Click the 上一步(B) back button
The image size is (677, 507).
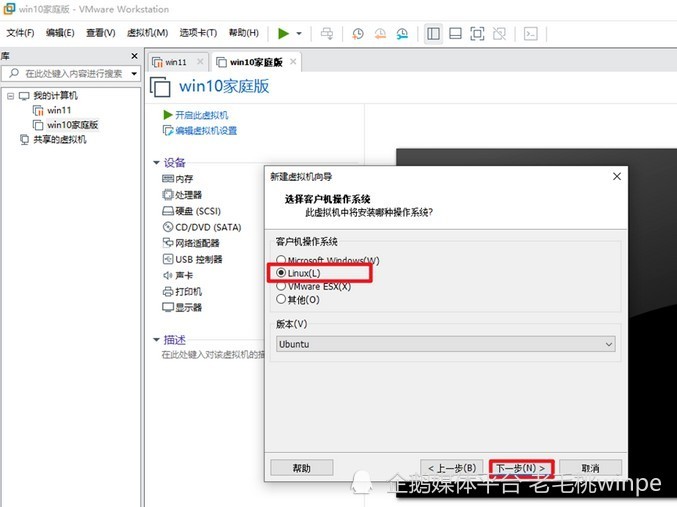tap(452, 468)
